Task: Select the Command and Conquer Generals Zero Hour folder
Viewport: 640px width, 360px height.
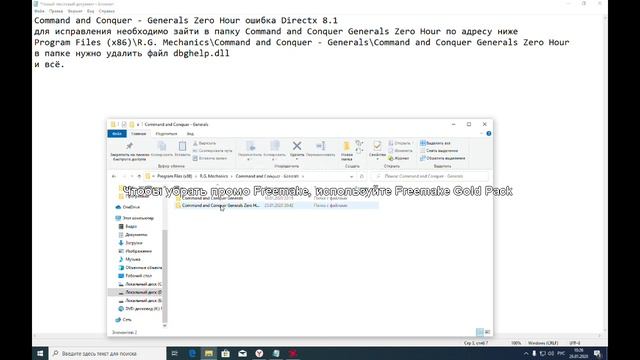Action: click(276, 205)
